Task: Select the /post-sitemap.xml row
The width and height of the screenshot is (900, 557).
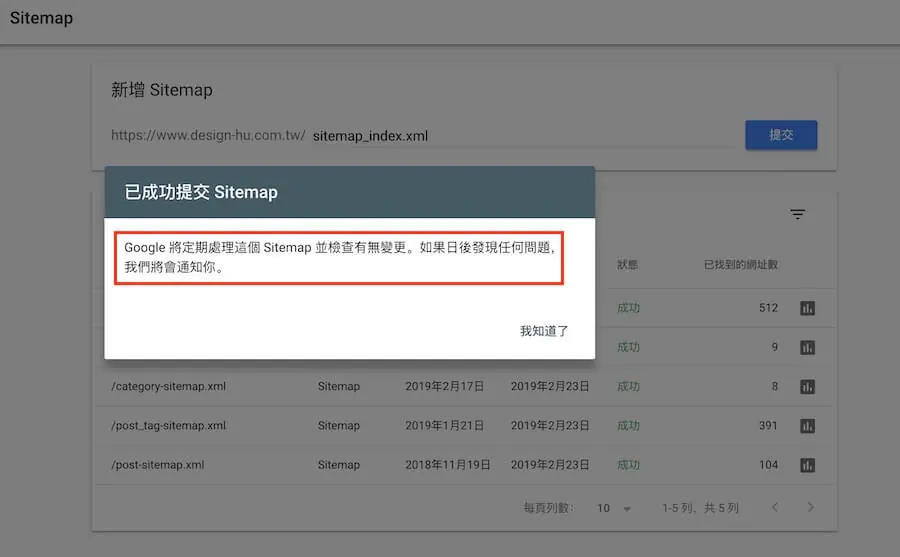Action: (x=465, y=465)
